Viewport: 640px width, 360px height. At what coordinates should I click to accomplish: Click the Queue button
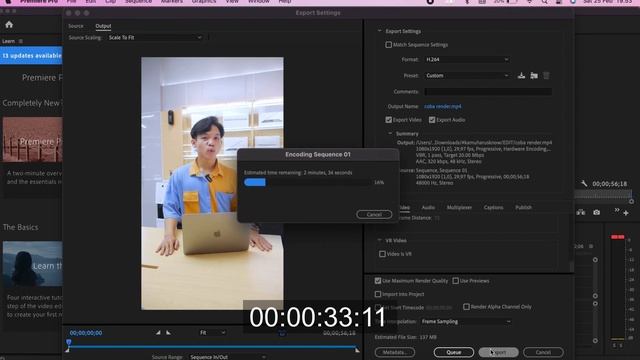click(x=453, y=352)
